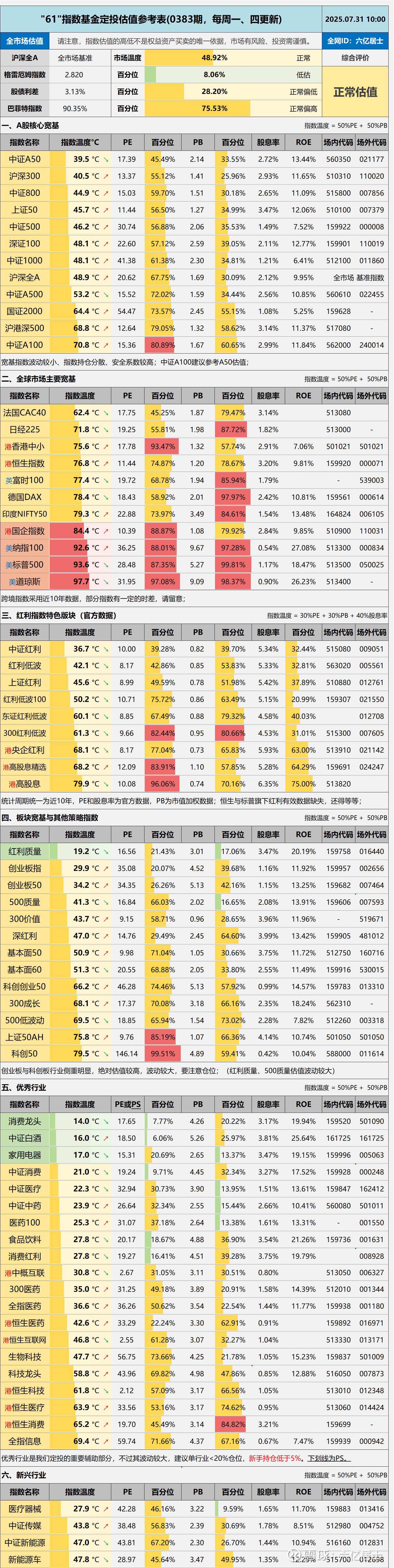Click code 159996 in 家用电器 row
Viewport: 394px width, 1568px height.
(x=338, y=1155)
